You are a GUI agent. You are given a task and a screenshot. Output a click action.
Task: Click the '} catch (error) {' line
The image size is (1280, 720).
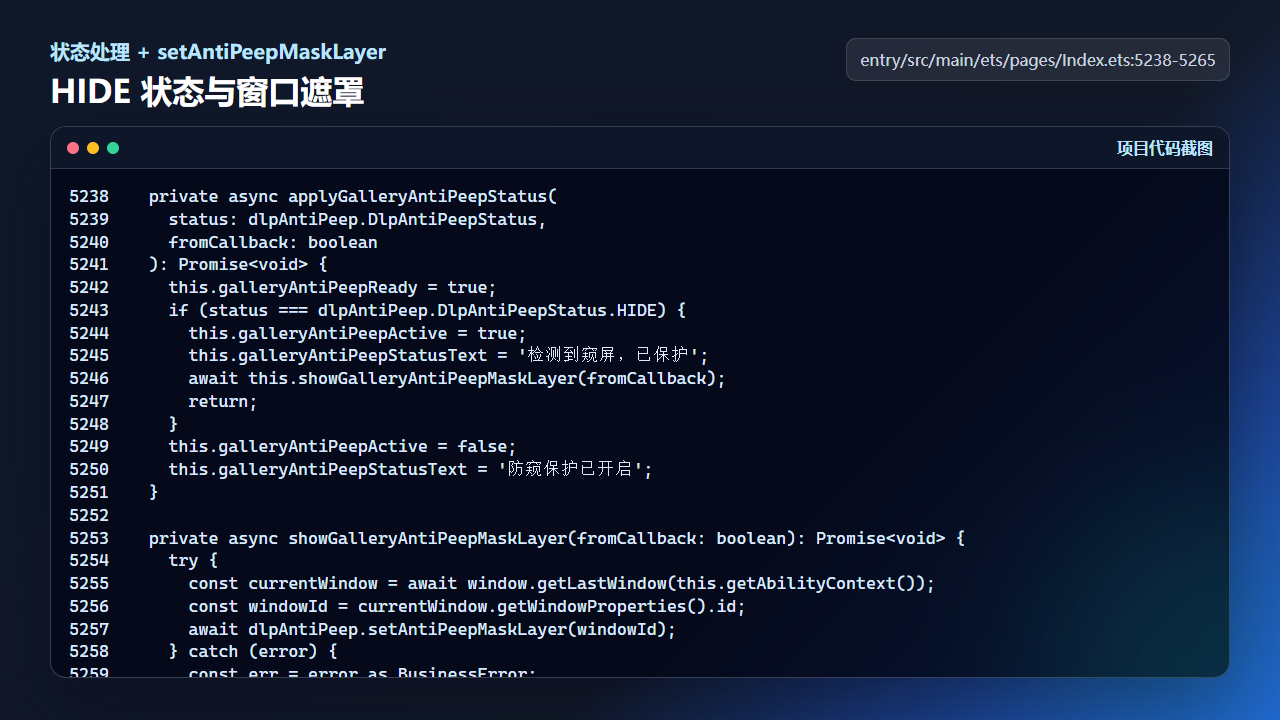coord(253,652)
